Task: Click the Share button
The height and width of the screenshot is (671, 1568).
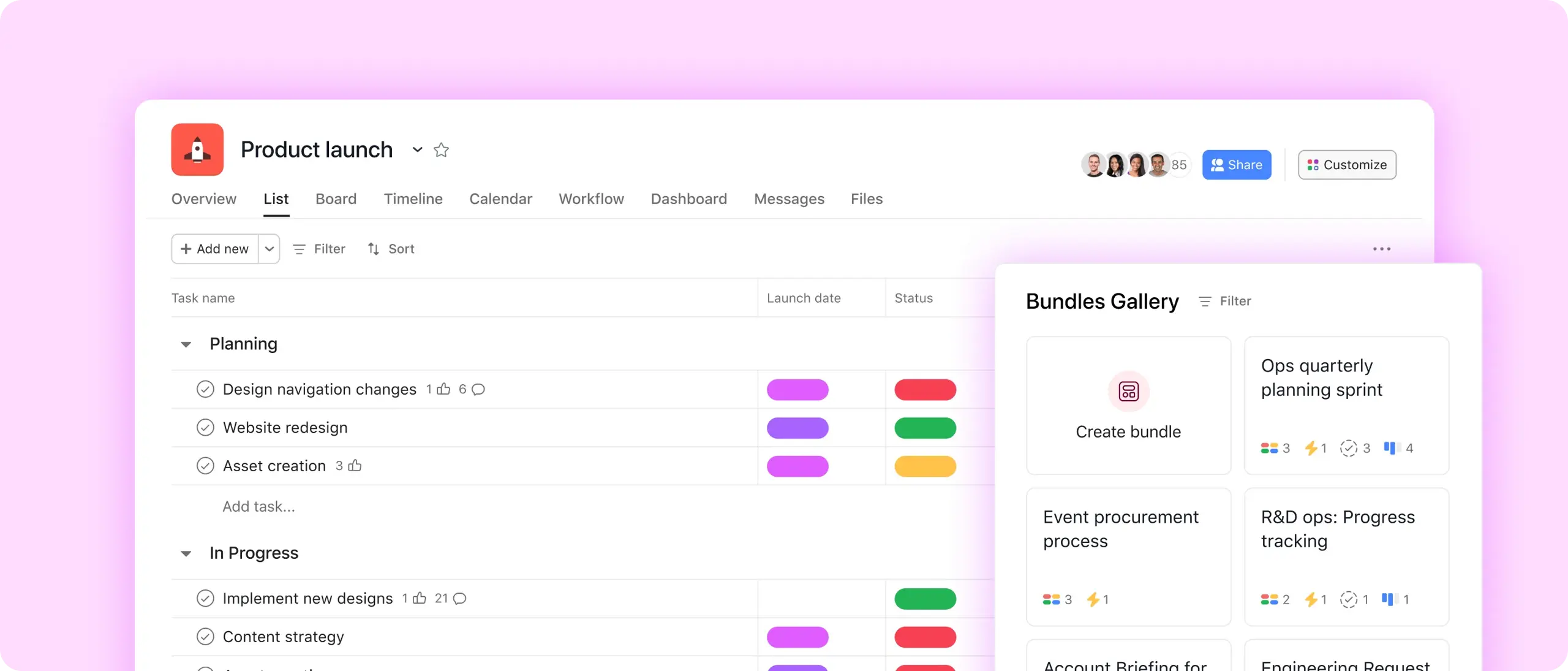Action: pos(1237,165)
